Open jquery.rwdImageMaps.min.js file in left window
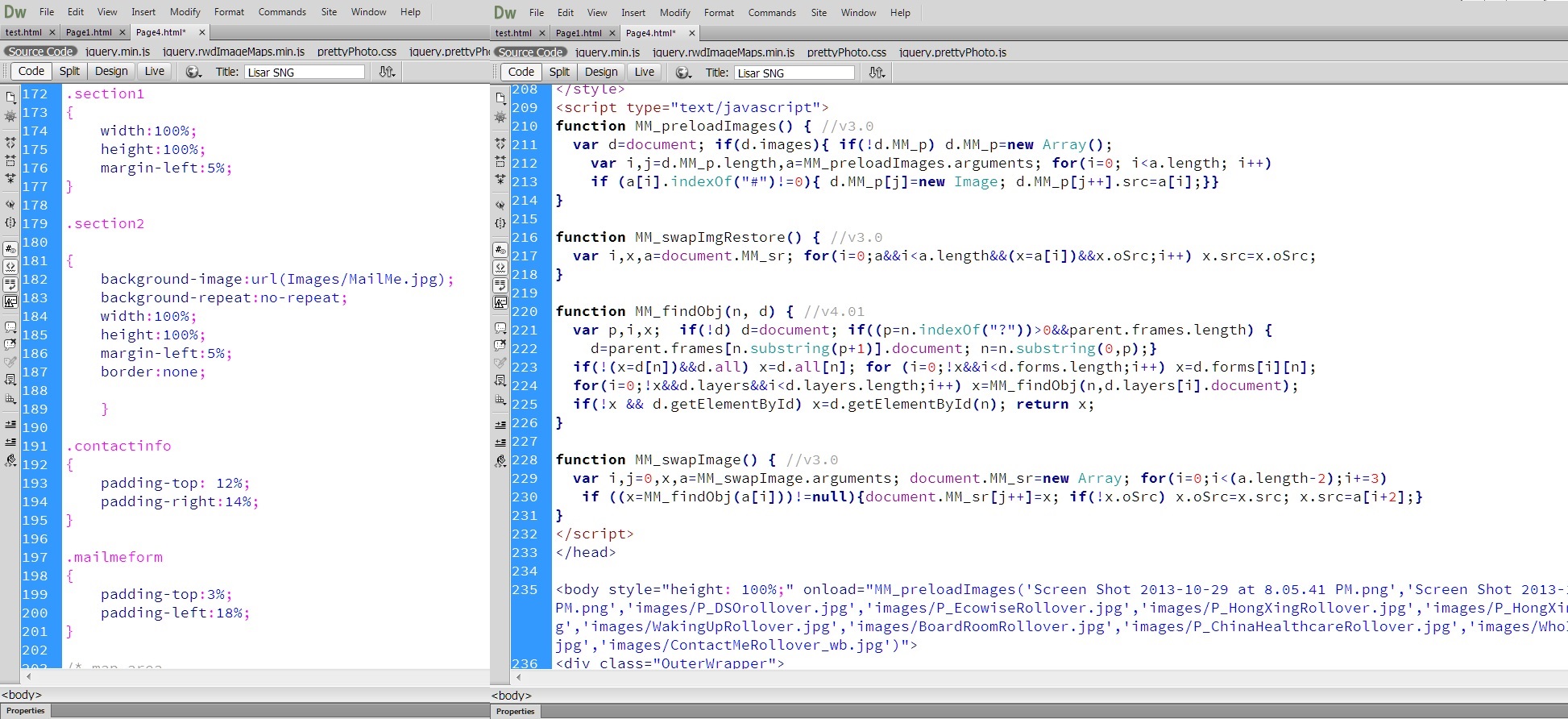Screen dimensions: 1568x719 [x=234, y=52]
